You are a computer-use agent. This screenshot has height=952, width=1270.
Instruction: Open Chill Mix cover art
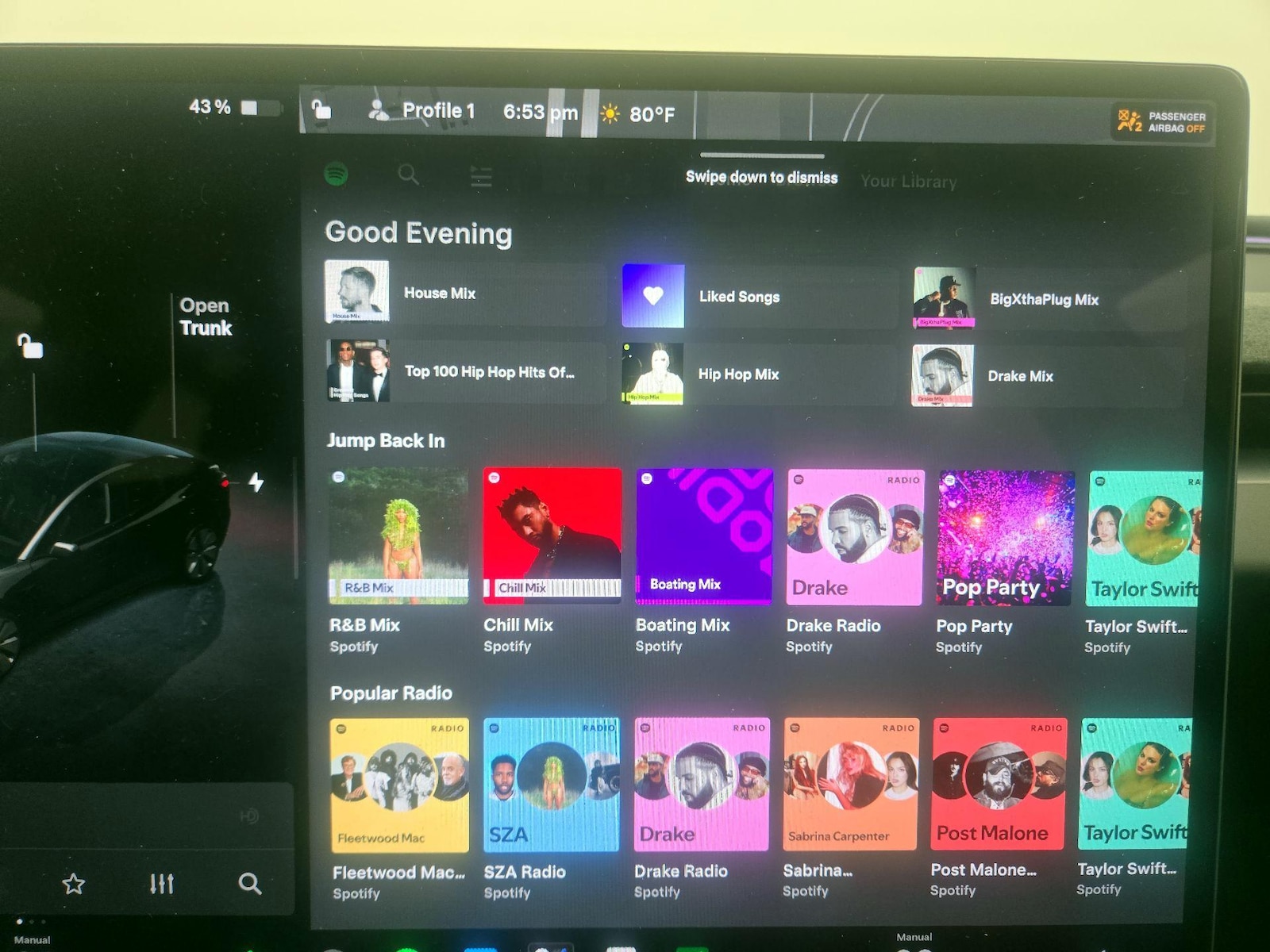pyautogui.click(x=552, y=535)
